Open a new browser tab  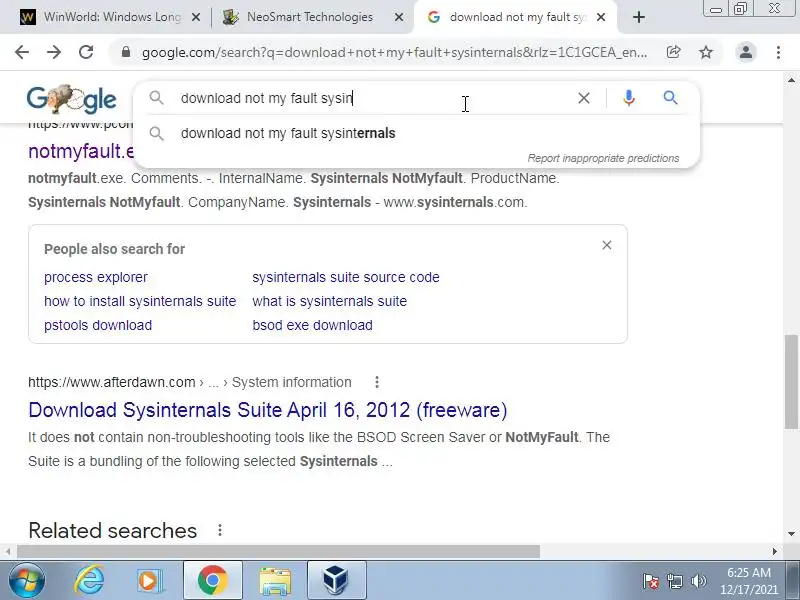point(638,17)
